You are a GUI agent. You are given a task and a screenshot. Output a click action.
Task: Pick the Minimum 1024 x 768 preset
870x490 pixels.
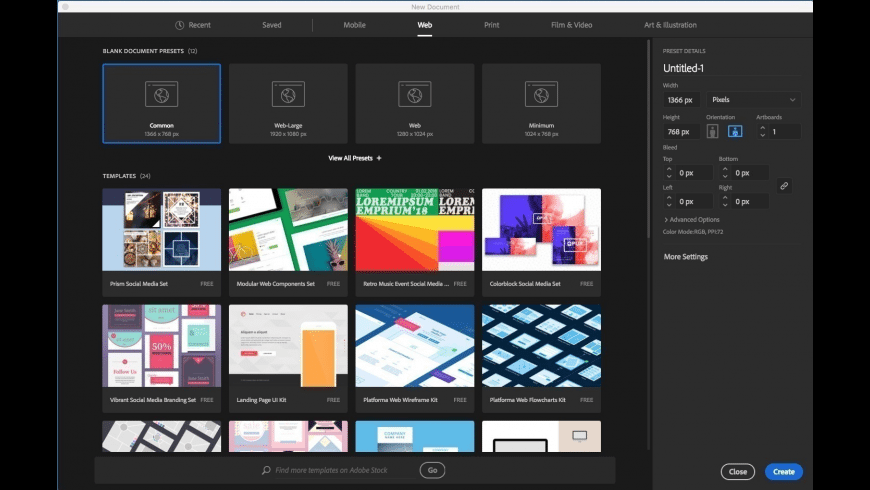[x=541, y=94]
